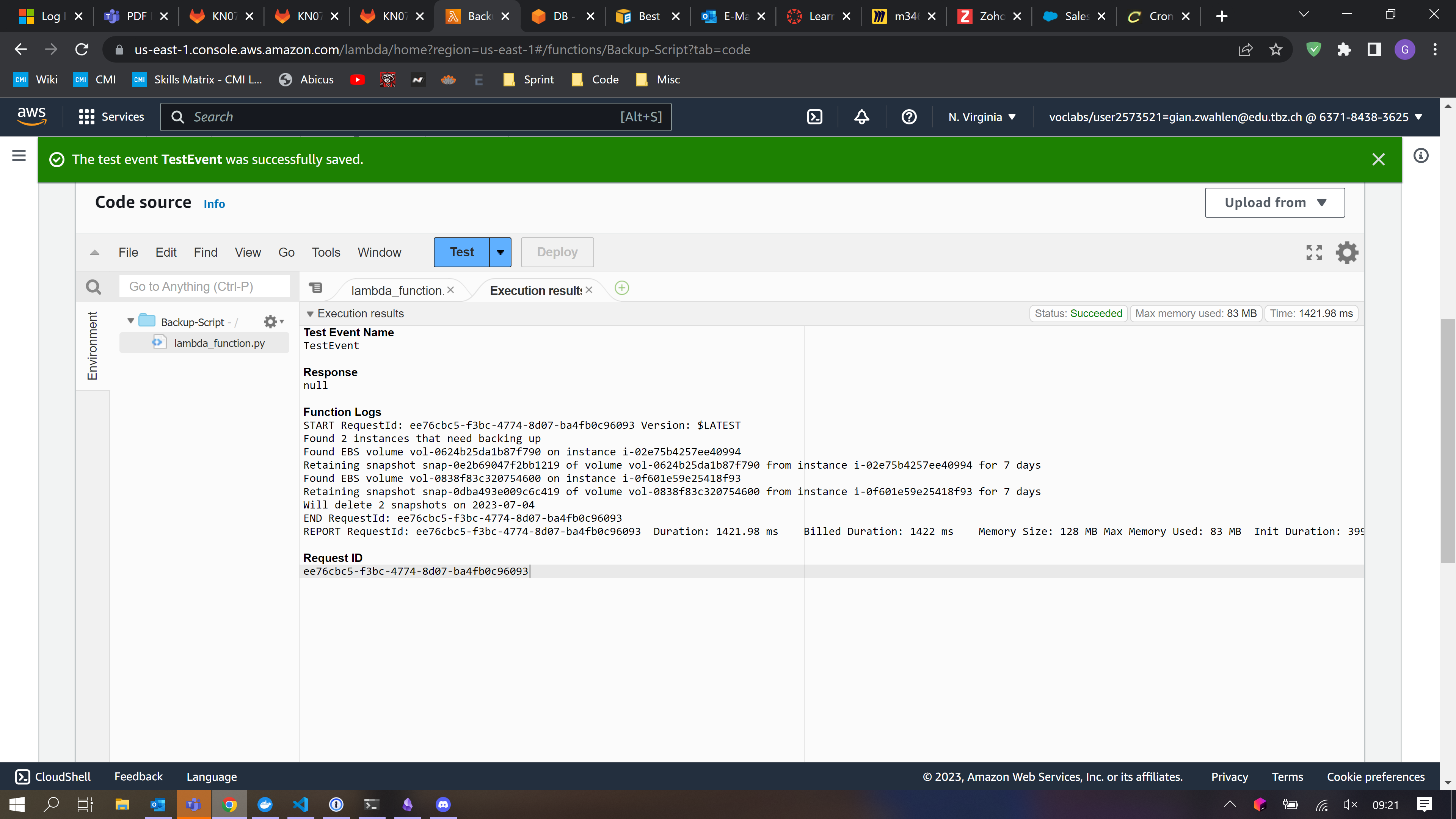Open the editor settings gear icon
The width and height of the screenshot is (1456, 819).
click(x=1346, y=252)
